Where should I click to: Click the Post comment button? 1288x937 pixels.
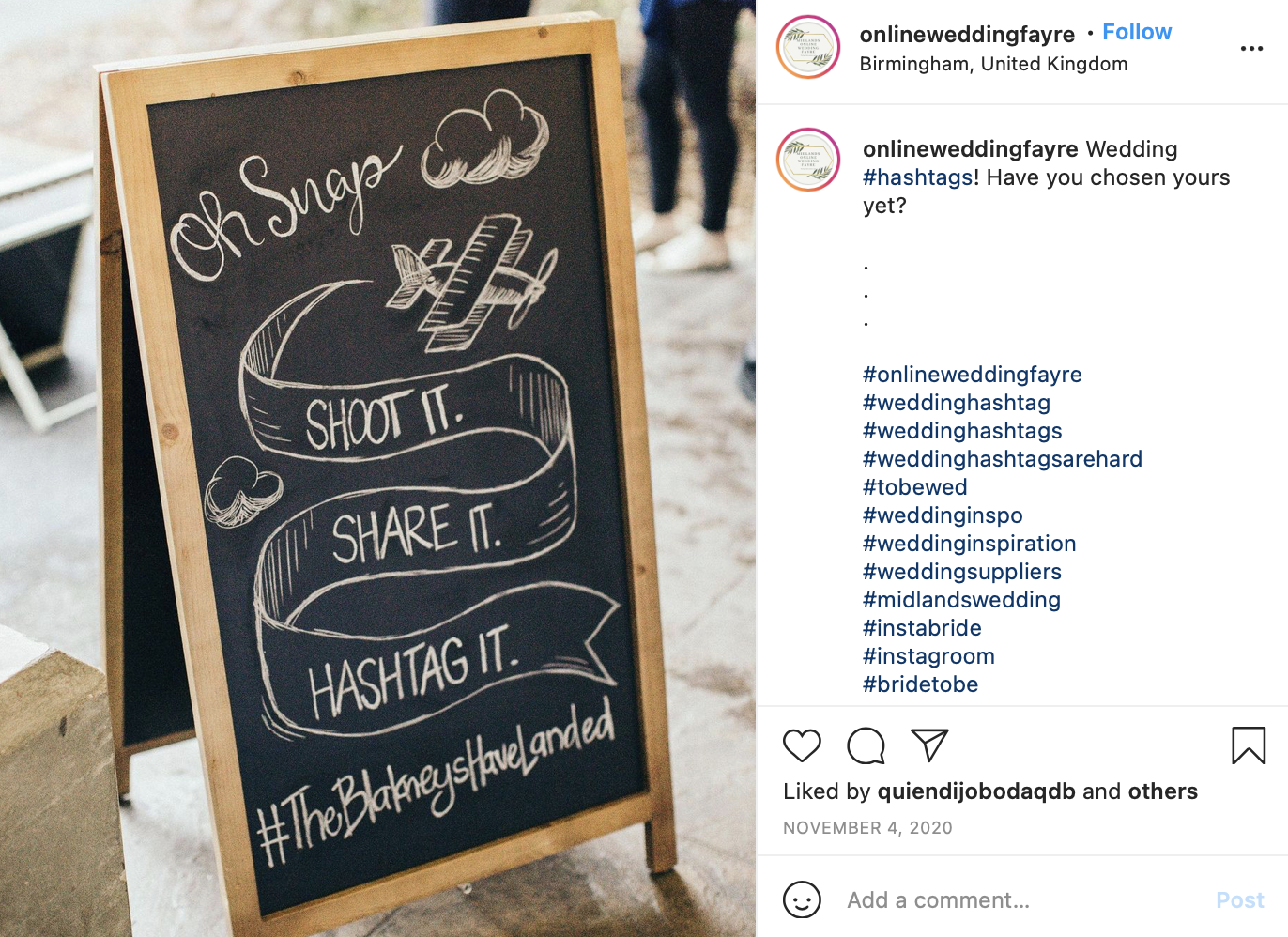click(x=1240, y=900)
